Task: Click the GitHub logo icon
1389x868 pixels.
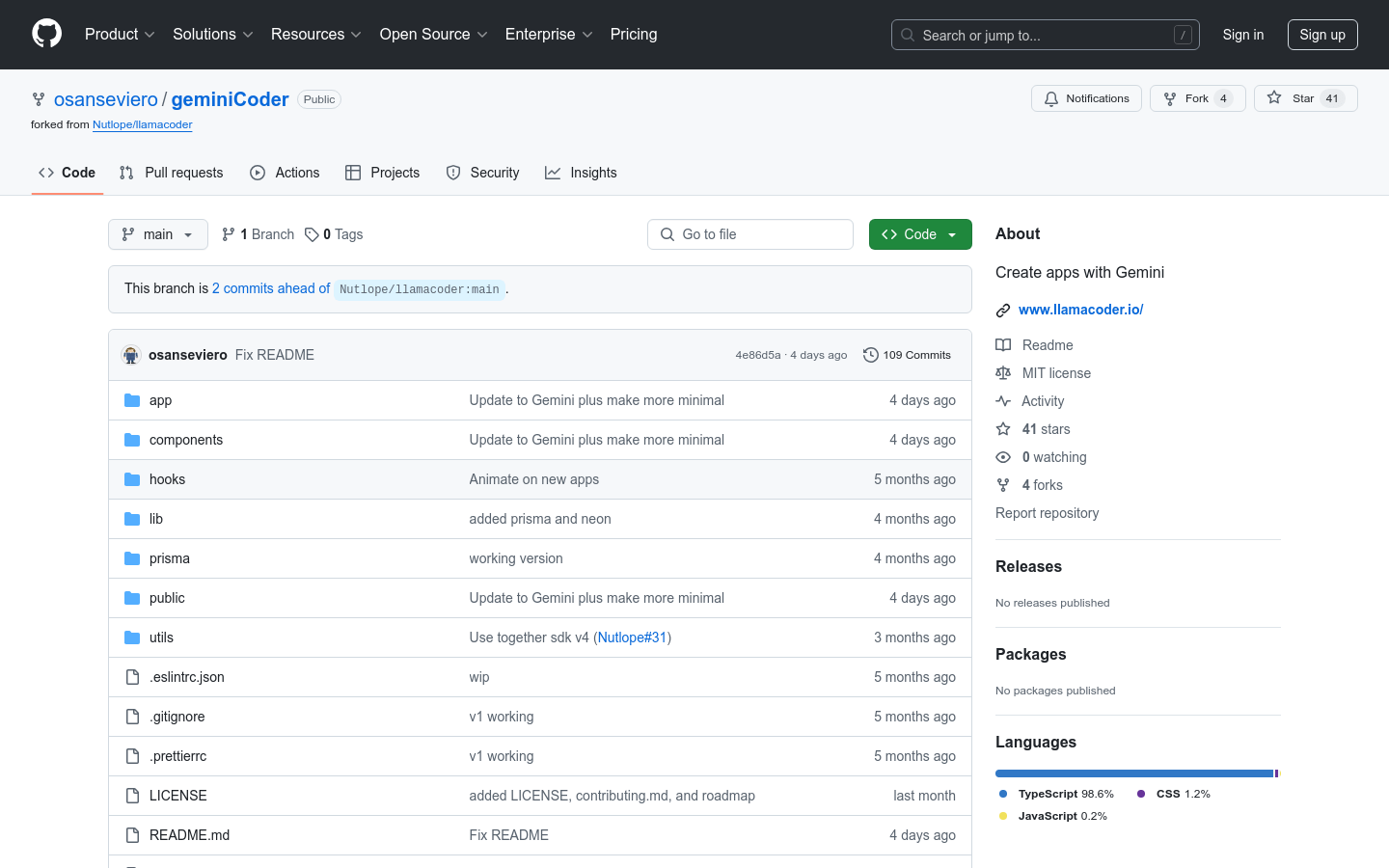Action: [x=47, y=34]
